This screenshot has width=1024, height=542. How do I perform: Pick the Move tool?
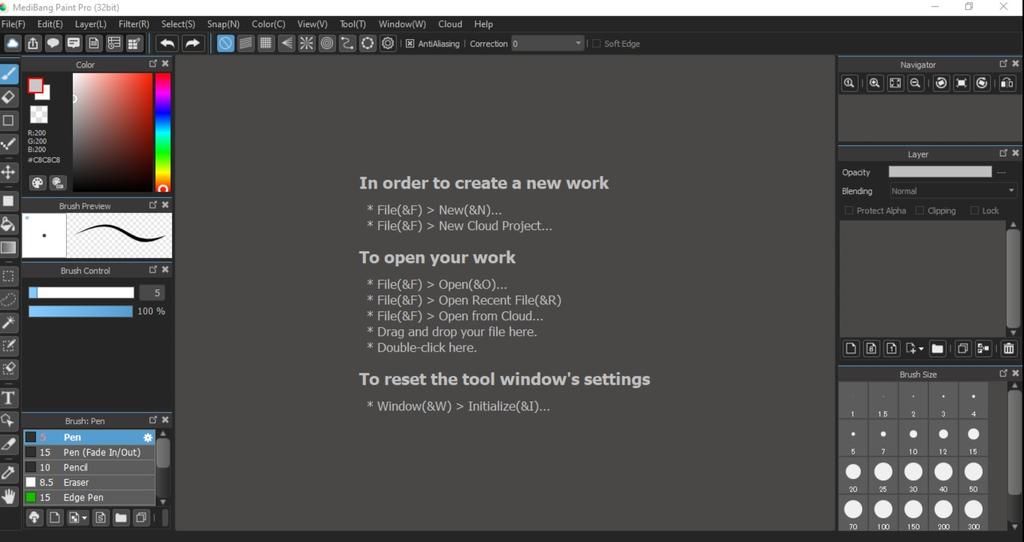coord(8,172)
